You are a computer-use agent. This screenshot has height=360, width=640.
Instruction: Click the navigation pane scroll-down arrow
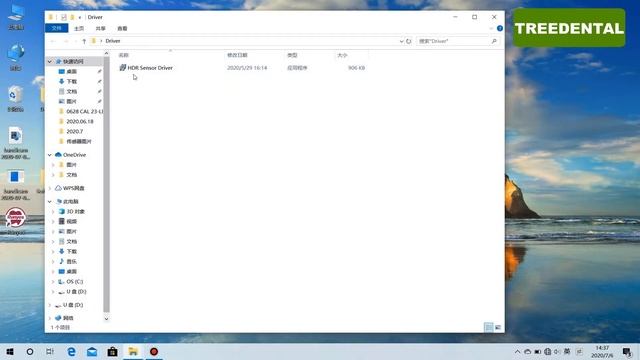[x=107, y=319]
